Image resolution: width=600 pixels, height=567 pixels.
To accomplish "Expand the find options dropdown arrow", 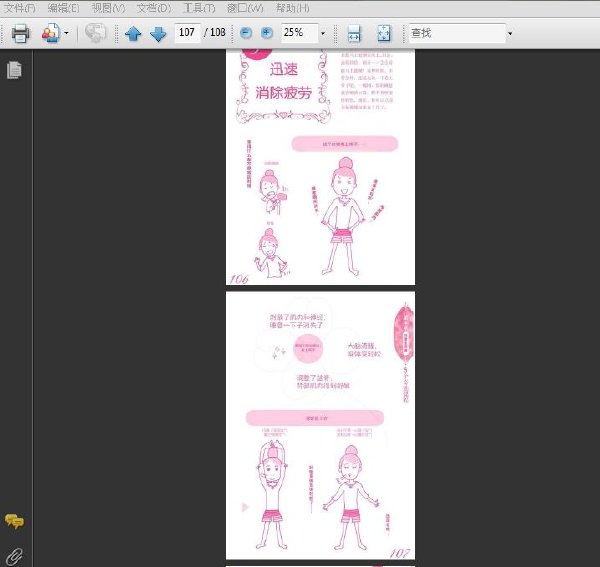I will (510, 33).
